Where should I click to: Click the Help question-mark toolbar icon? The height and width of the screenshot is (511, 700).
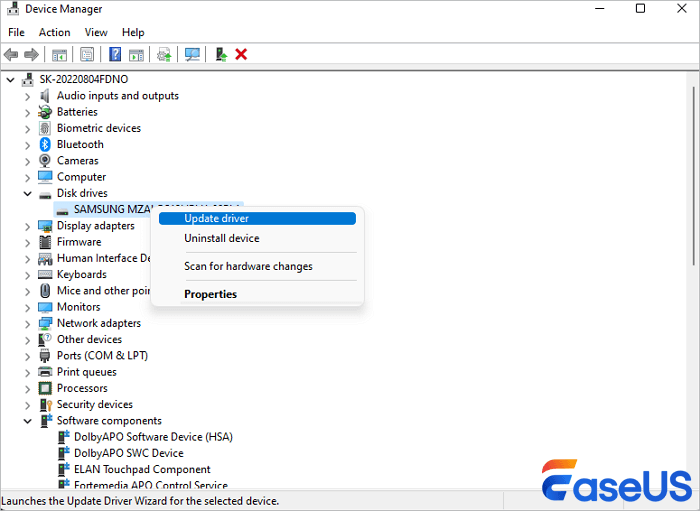point(115,54)
